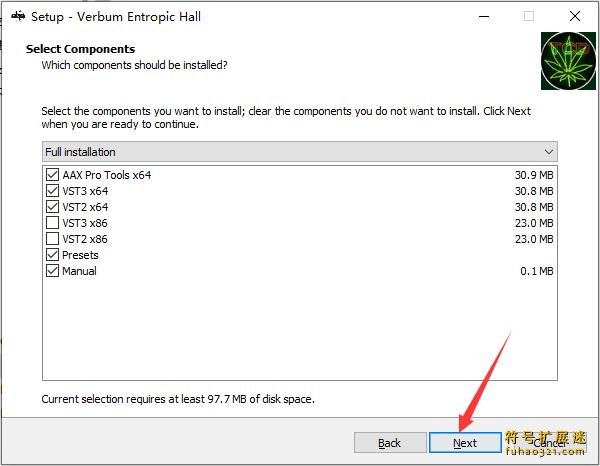This screenshot has height=466, width=600.
Task: Uncheck the Manual component
Action: pyautogui.click(x=53, y=271)
